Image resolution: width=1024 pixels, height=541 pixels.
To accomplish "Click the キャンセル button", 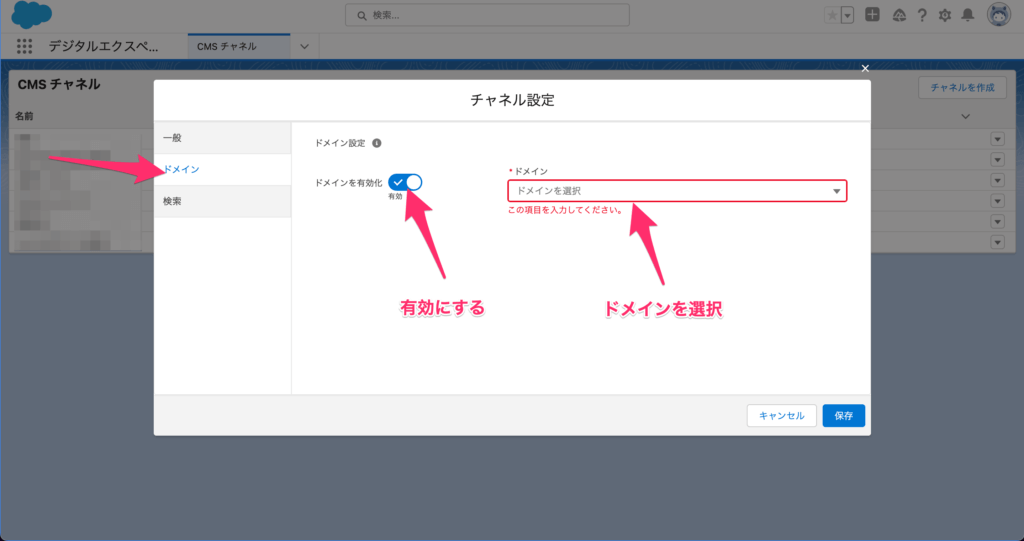I will pyautogui.click(x=781, y=416).
